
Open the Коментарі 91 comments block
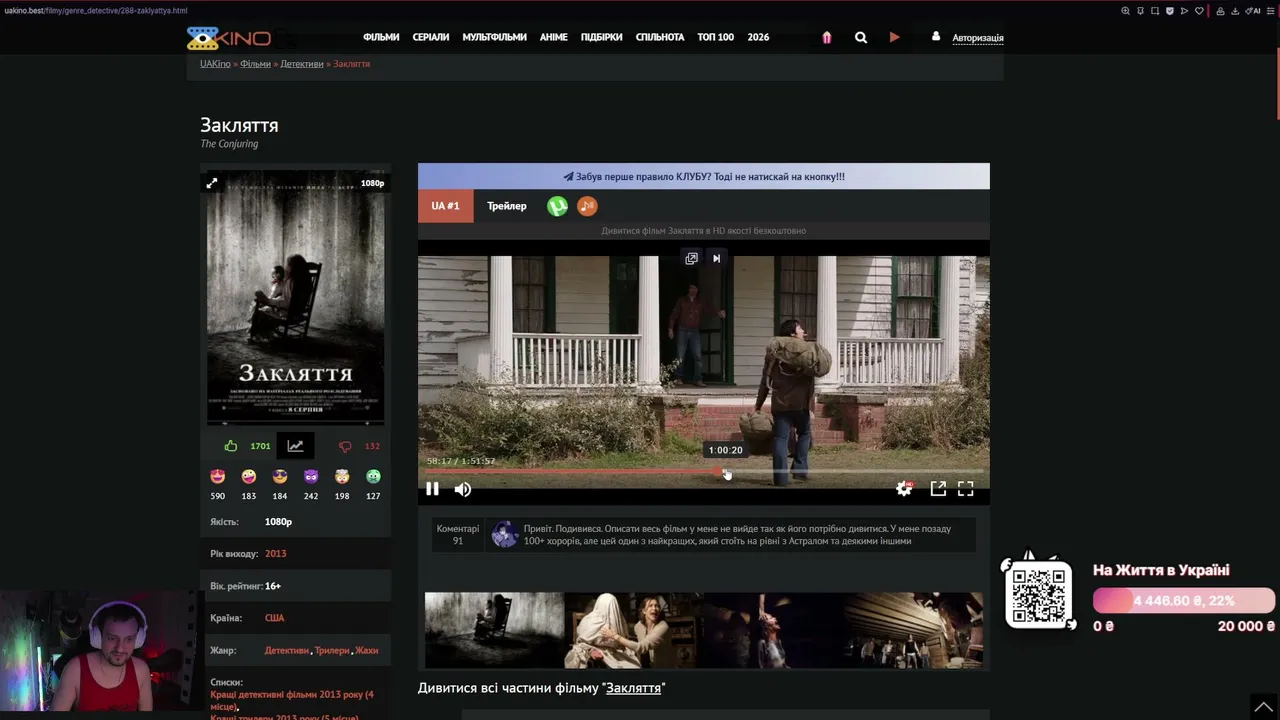tap(458, 535)
